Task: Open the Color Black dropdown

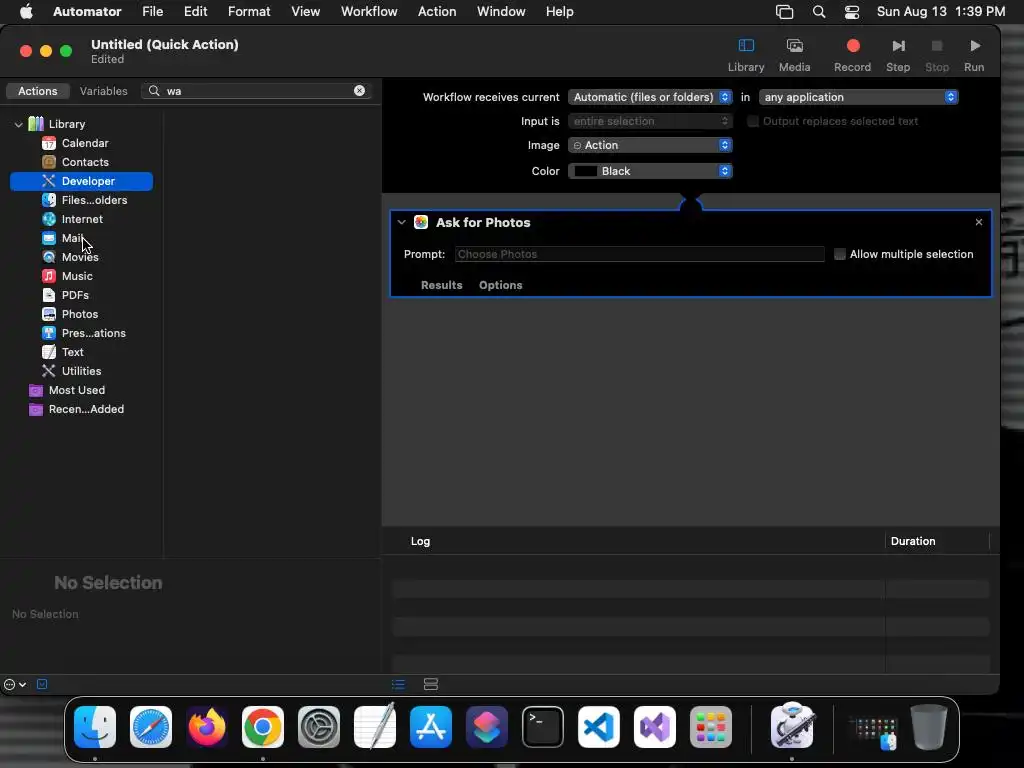Action: [650, 171]
